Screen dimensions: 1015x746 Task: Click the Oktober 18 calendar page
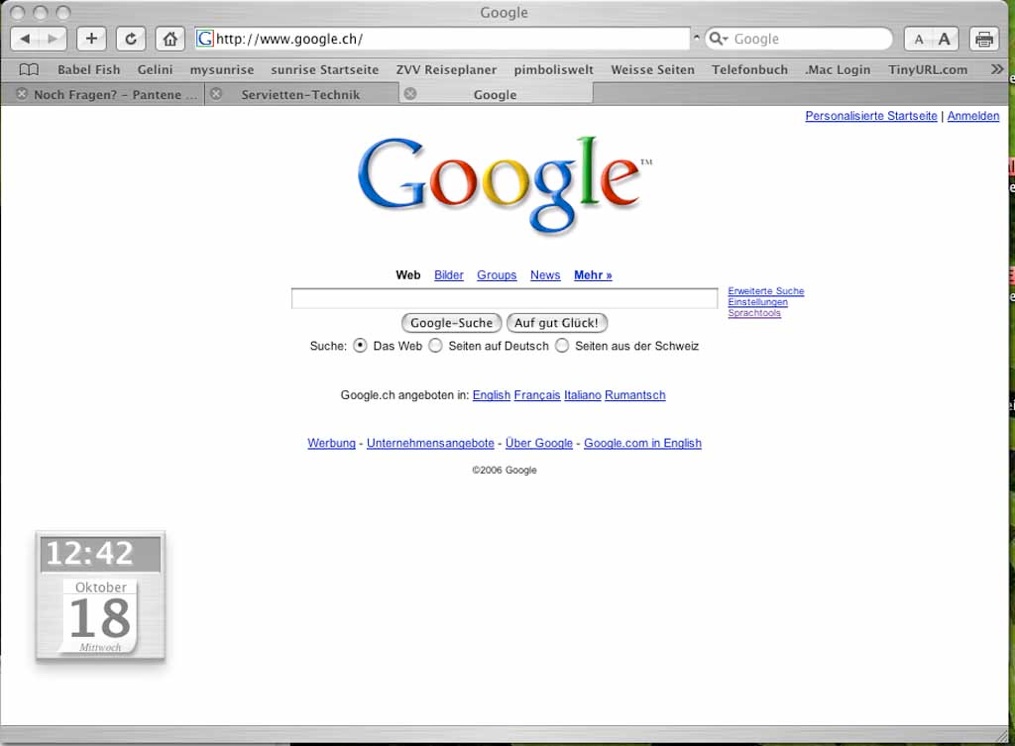[100, 616]
